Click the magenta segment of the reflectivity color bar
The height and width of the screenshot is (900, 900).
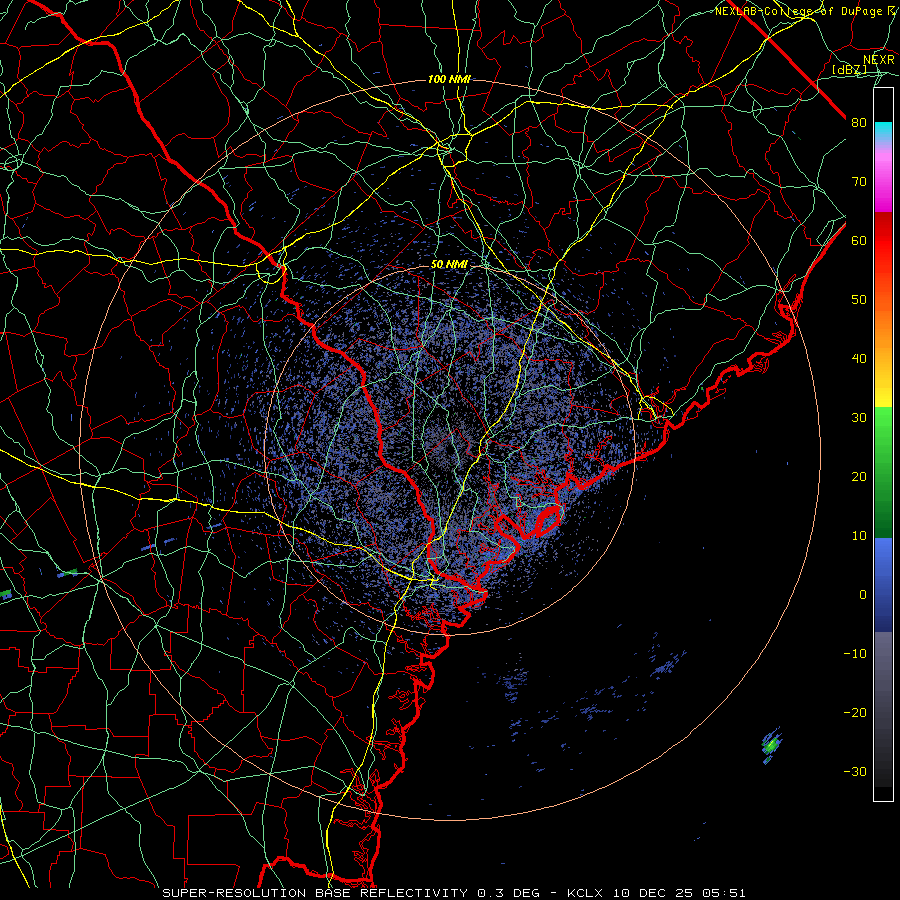click(883, 181)
